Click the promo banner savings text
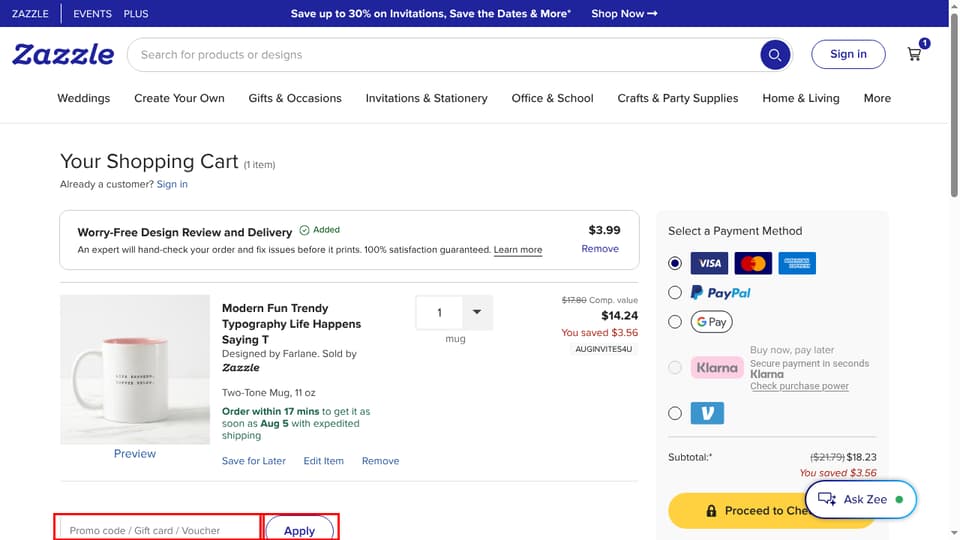Screen dimensions: 960x540 pos(430,13)
